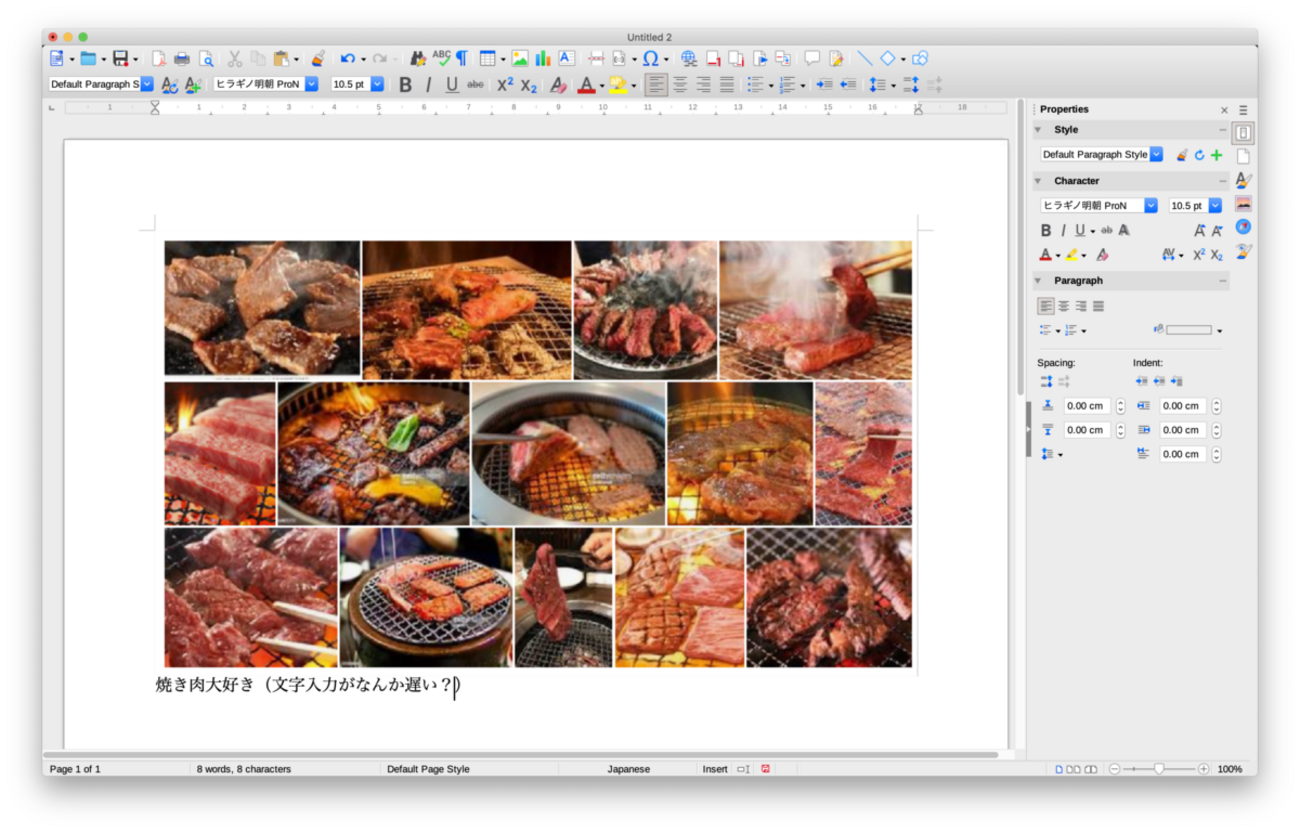Export document as PDF from toolbar
This screenshot has height=832, width=1300.
click(158, 59)
